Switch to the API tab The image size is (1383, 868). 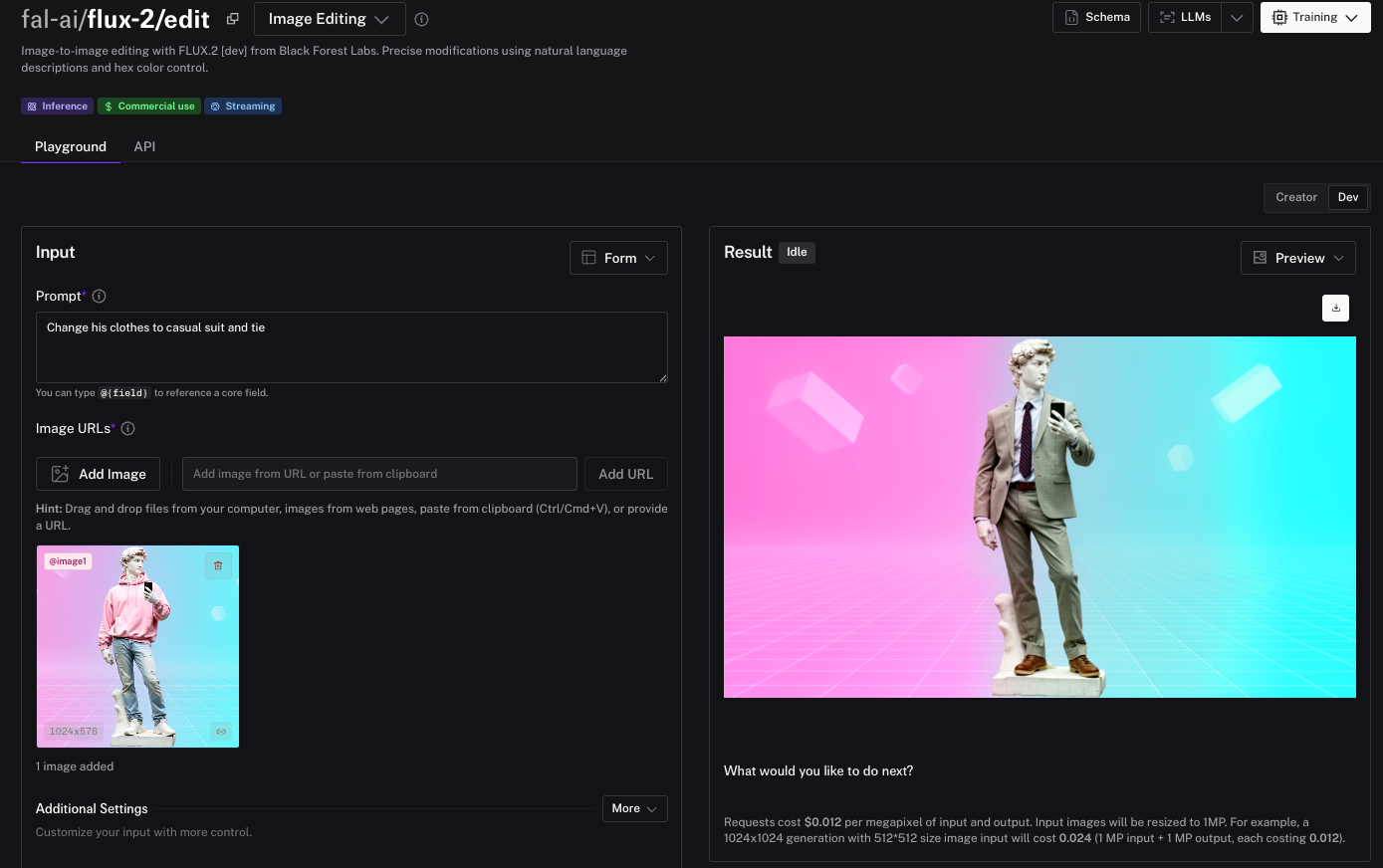[144, 146]
